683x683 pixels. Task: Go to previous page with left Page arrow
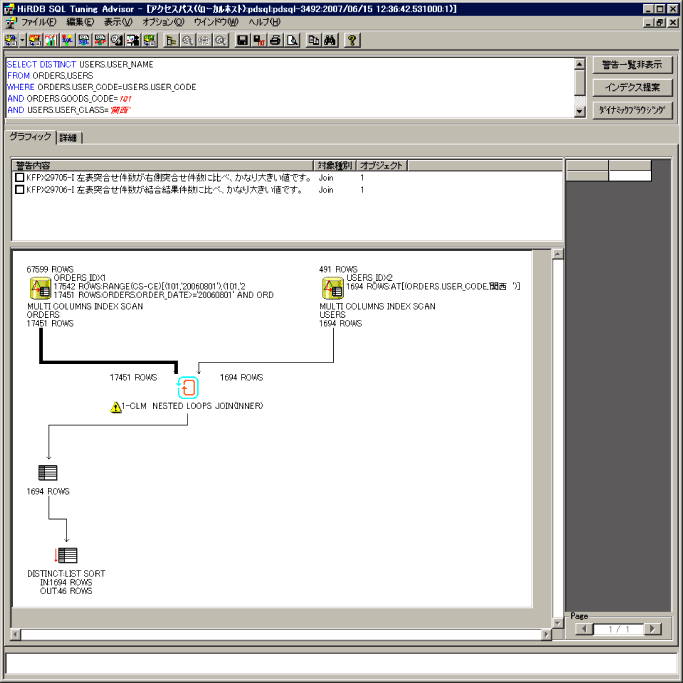(584, 629)
